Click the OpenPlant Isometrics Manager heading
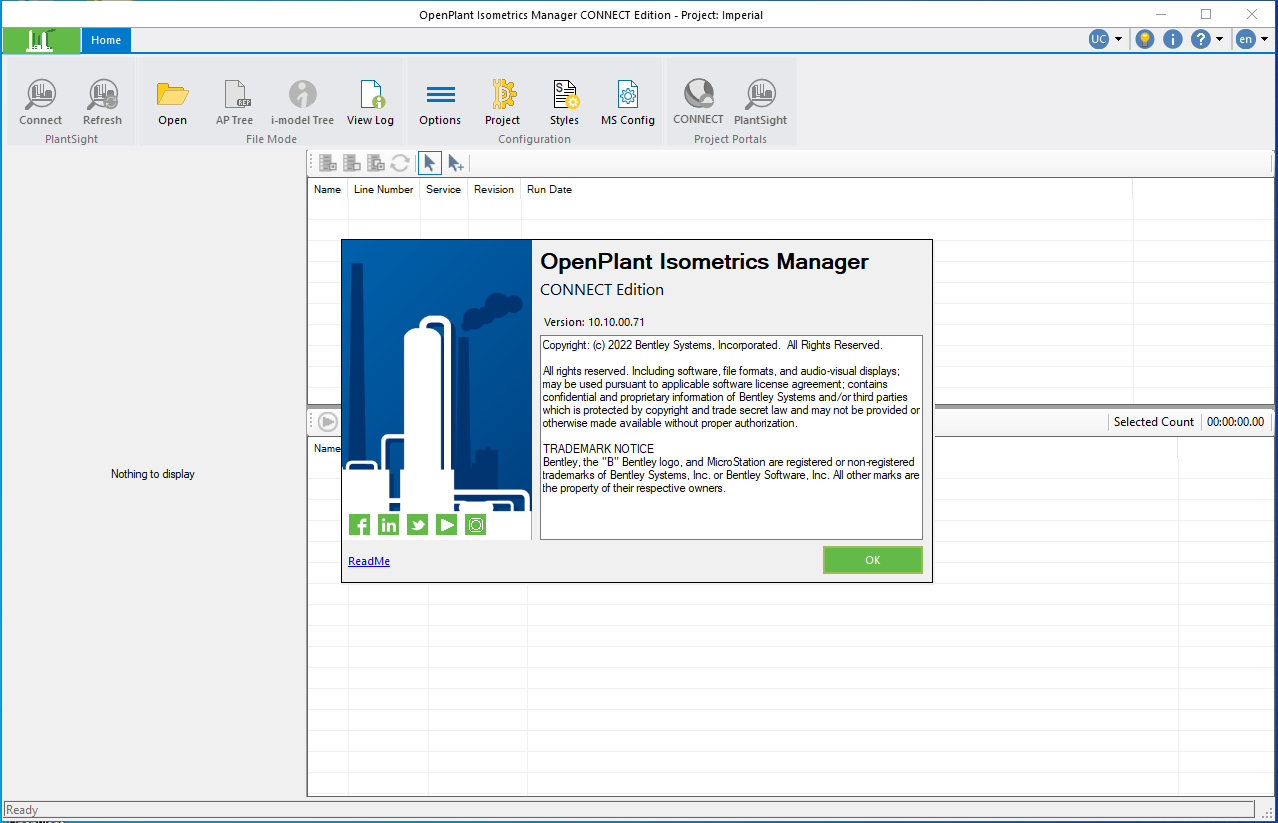 pos(704,262)
